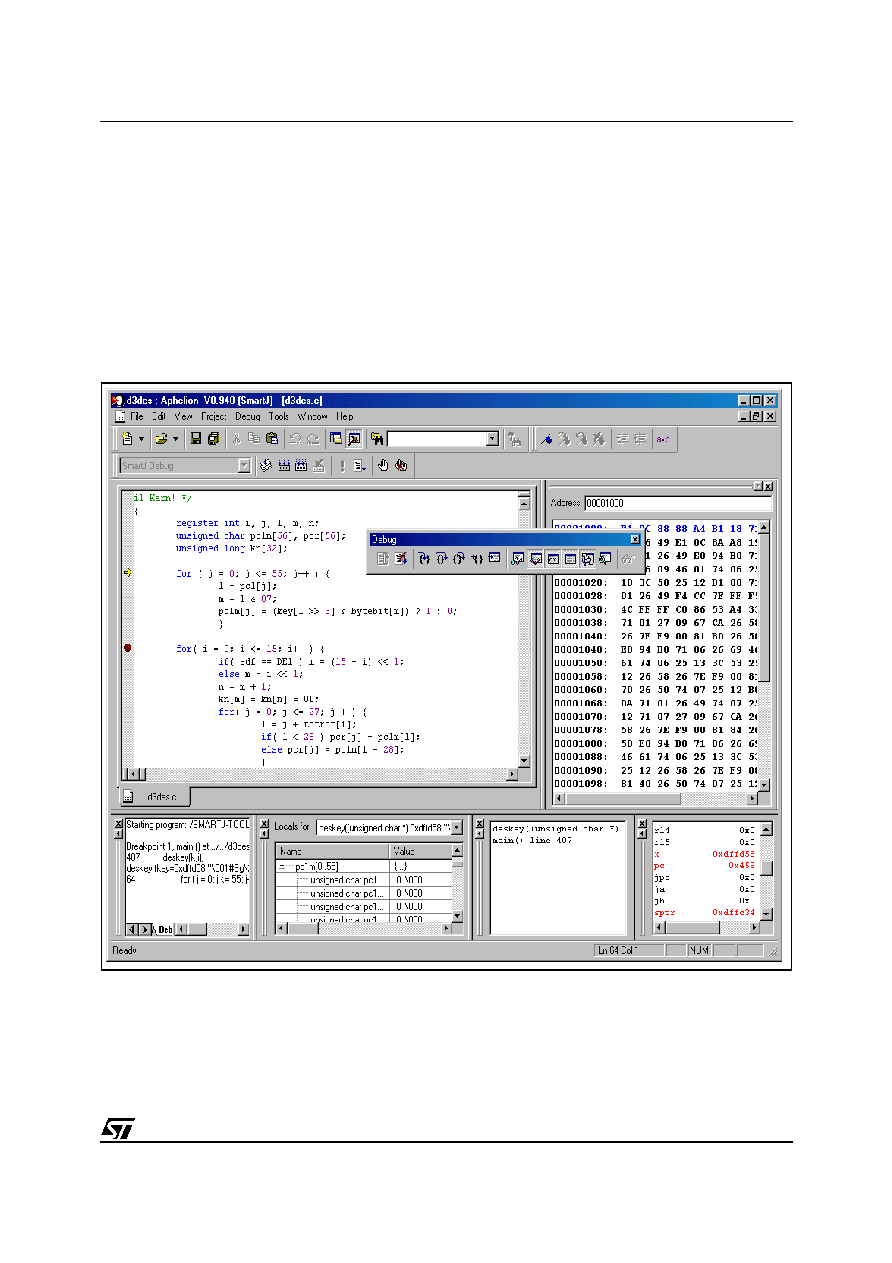The image size is (892, 1263).
Task: Click the Step Into icon in Debug toolbar
Action: point(424,559)
